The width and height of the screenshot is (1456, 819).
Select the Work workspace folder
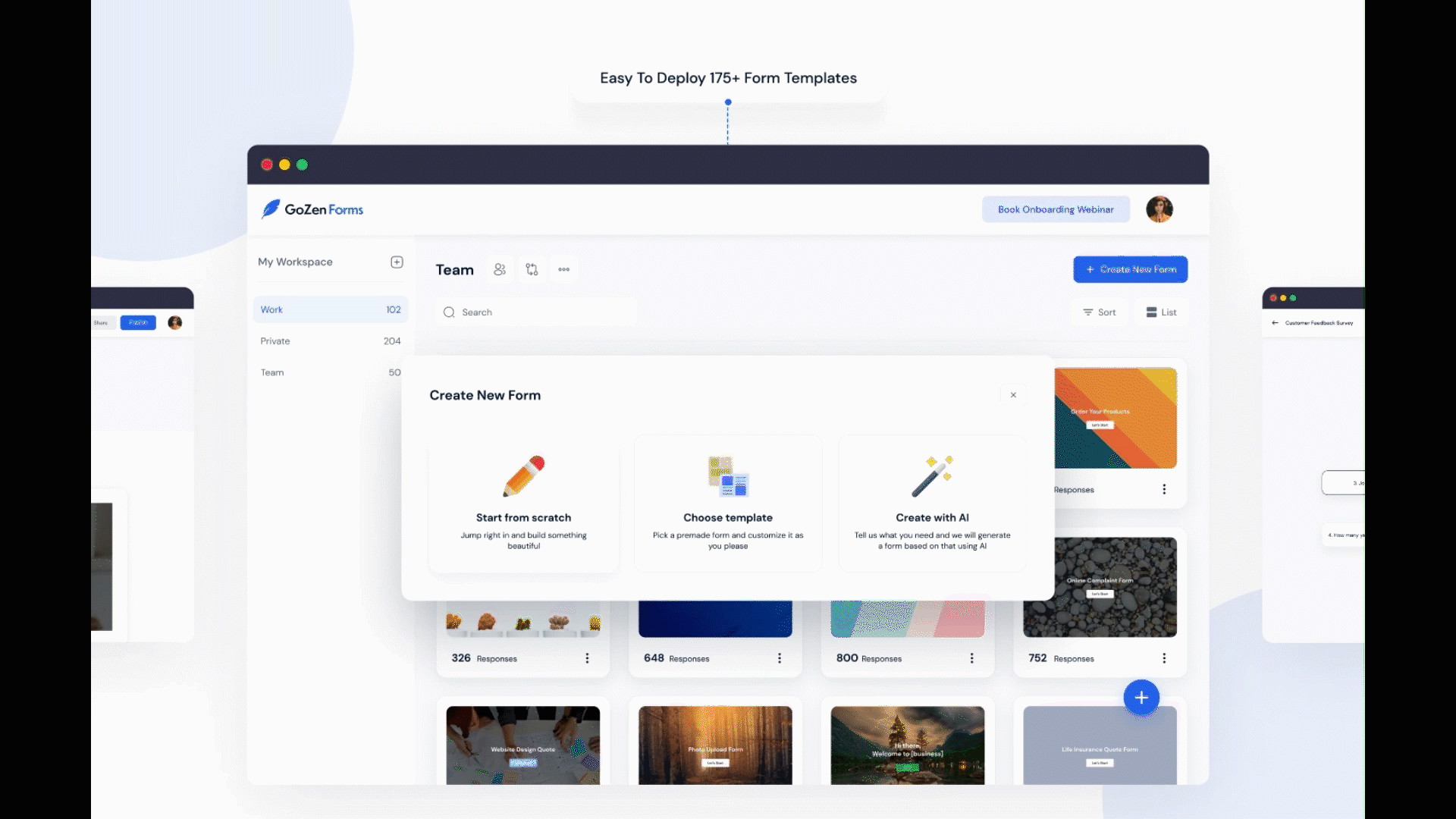pyautogui.click(x=331, y=309)
